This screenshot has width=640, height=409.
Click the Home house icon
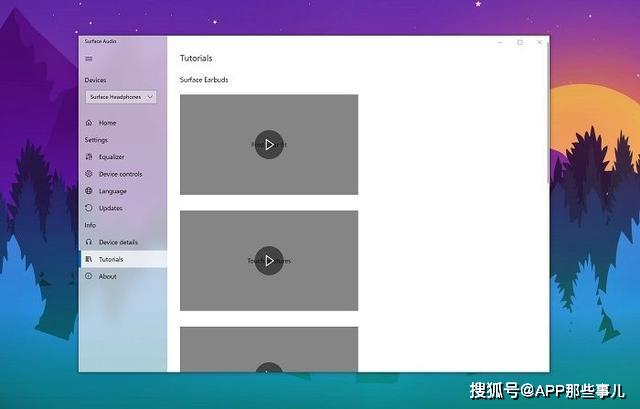click(89, 122)
